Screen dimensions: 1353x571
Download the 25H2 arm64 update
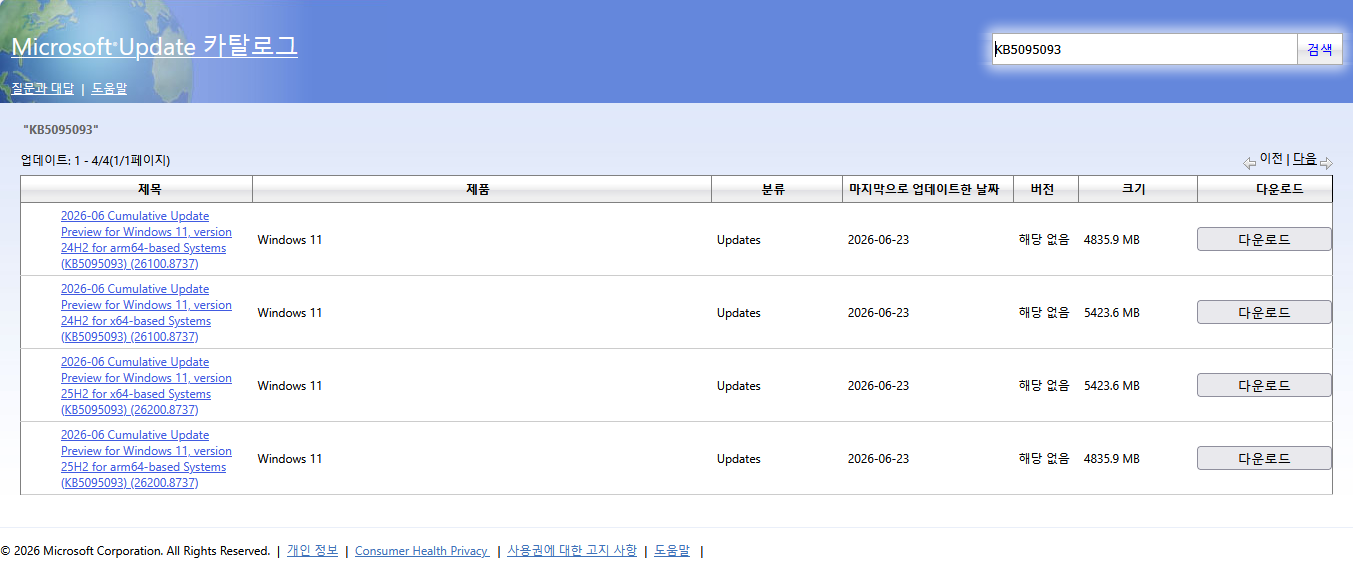(1264, 458)
